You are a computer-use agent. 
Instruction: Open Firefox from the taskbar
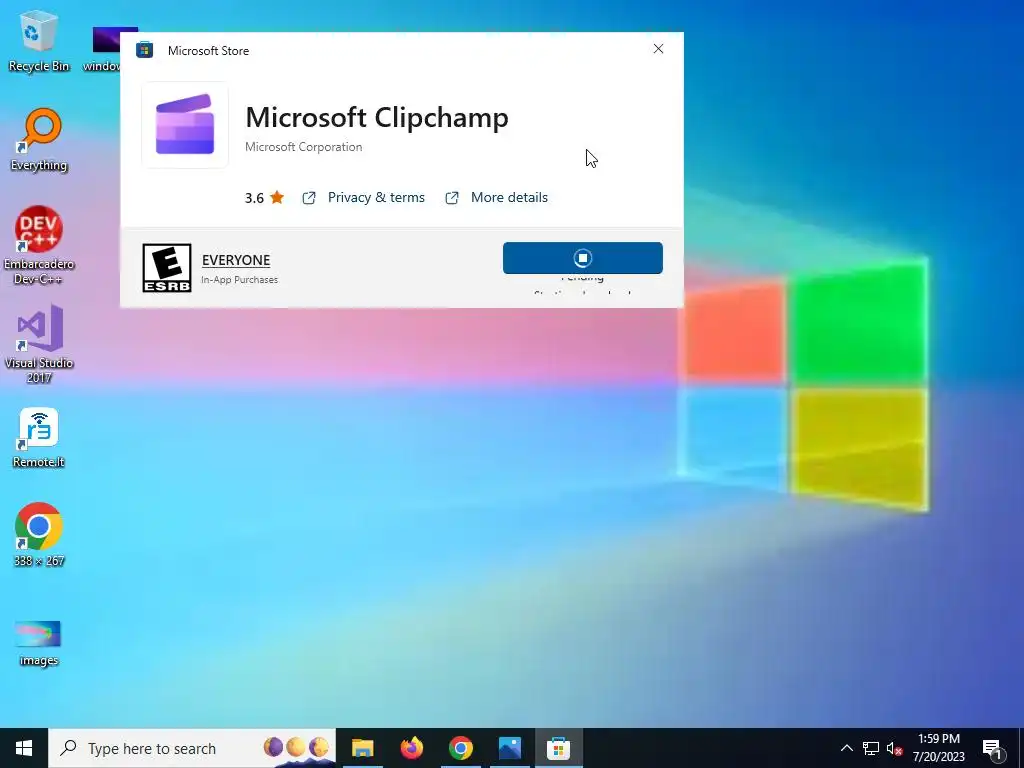click(411, 748)
